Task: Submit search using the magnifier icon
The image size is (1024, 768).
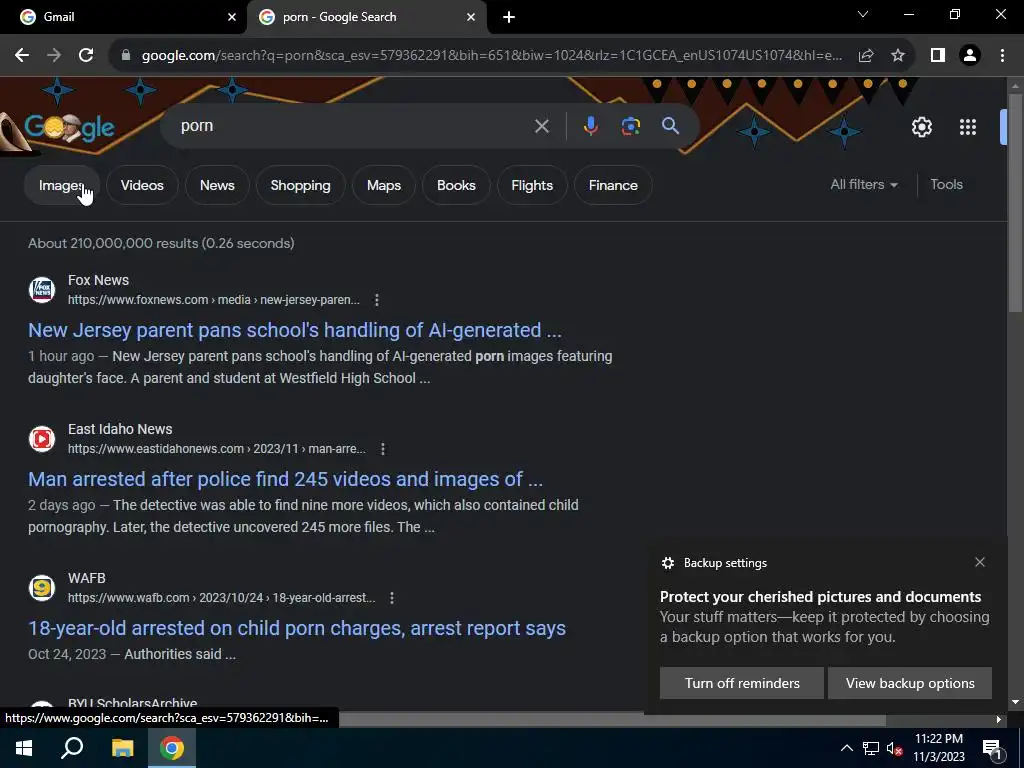Action: pyautogui.click(x=671, y=126)
